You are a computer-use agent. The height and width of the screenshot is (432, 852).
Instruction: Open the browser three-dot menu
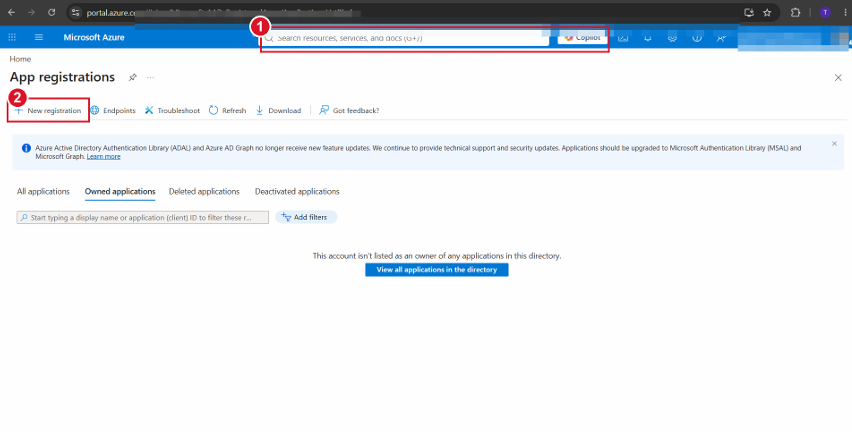(x=845, y=12)
